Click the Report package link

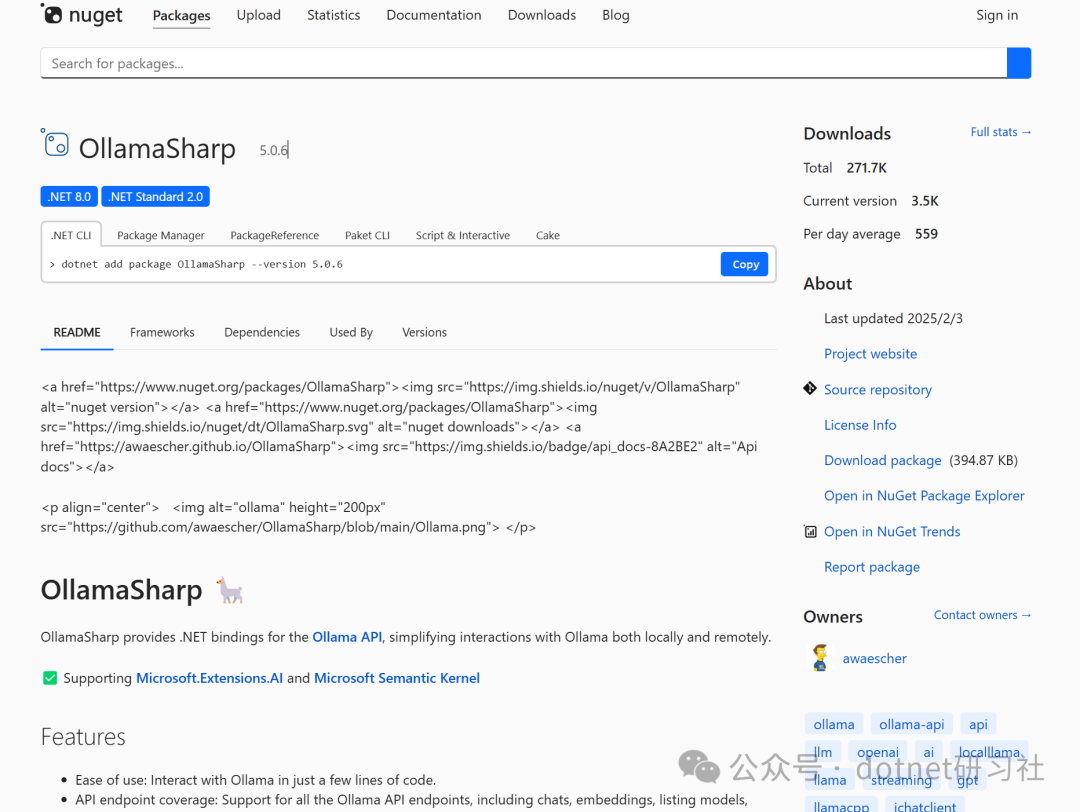pos(872,568)
